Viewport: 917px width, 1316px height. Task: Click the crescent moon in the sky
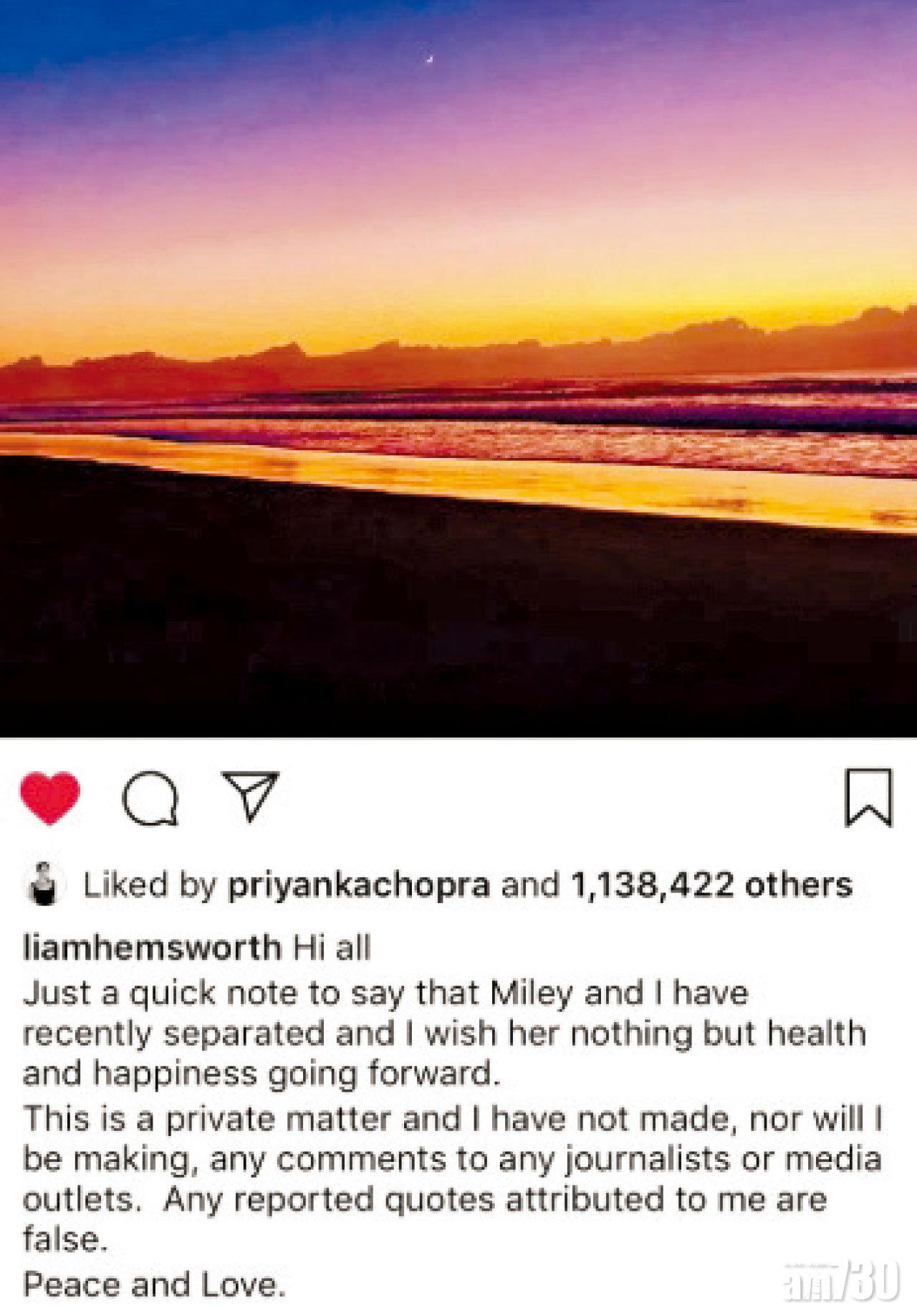click(430, 60)
